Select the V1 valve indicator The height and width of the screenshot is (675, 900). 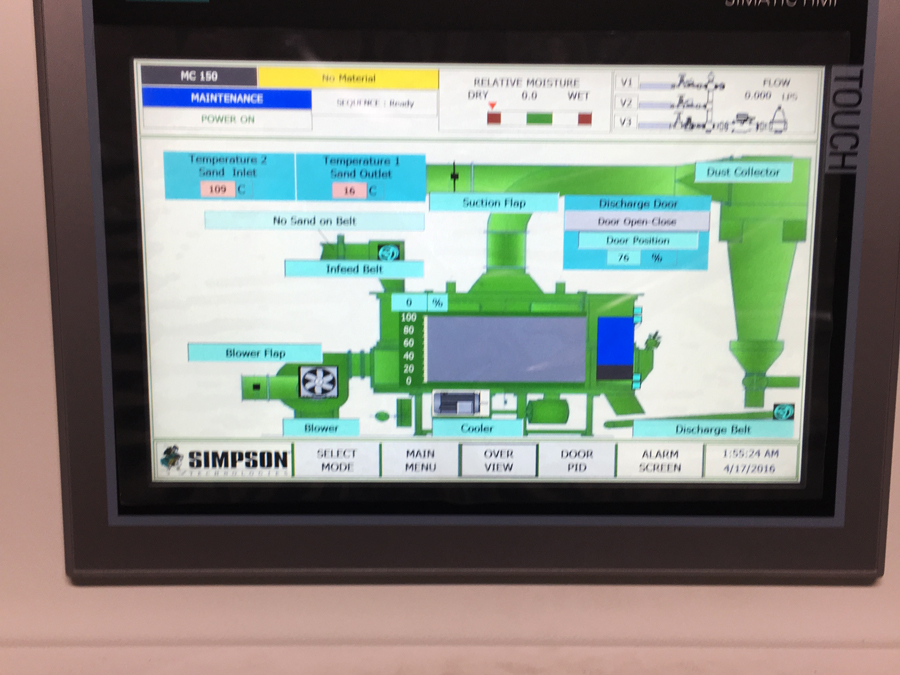(626, 83)
